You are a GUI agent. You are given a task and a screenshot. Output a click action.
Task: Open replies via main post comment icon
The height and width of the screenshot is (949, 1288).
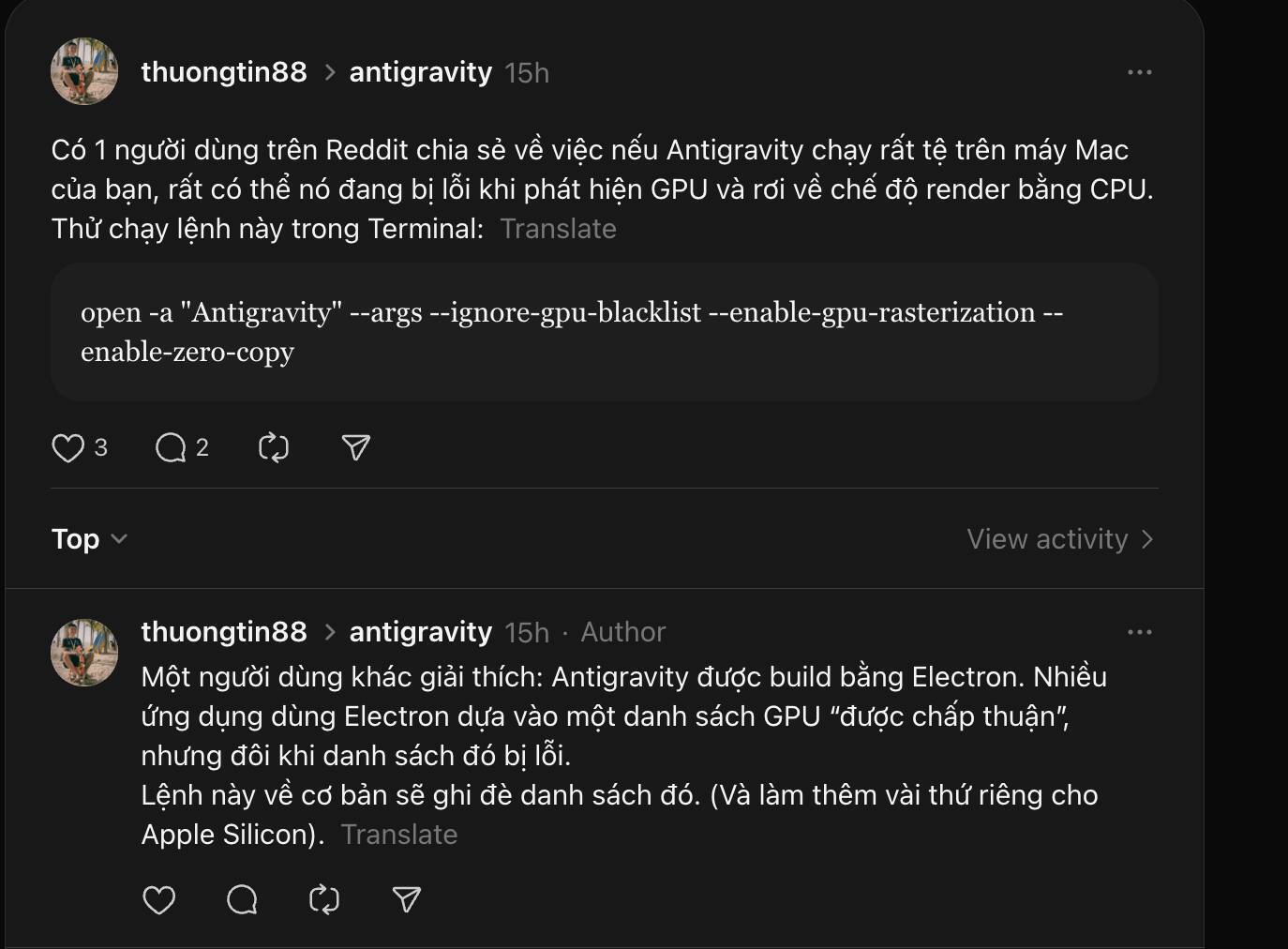[171, 448]
